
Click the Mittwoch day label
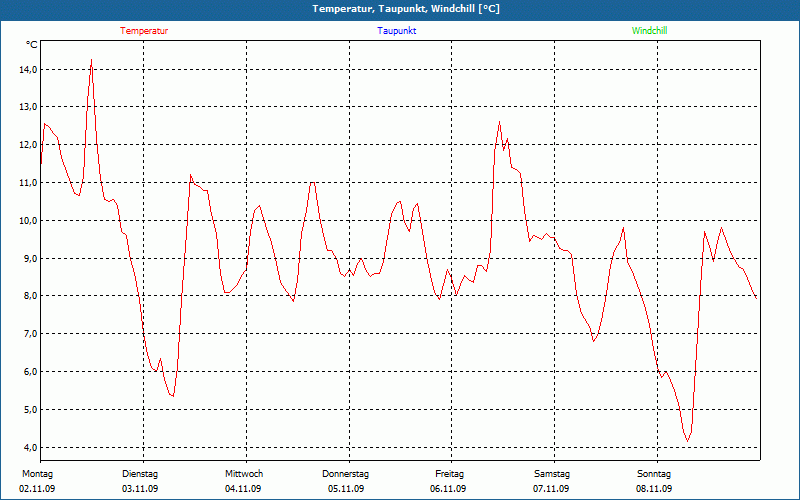244,474
